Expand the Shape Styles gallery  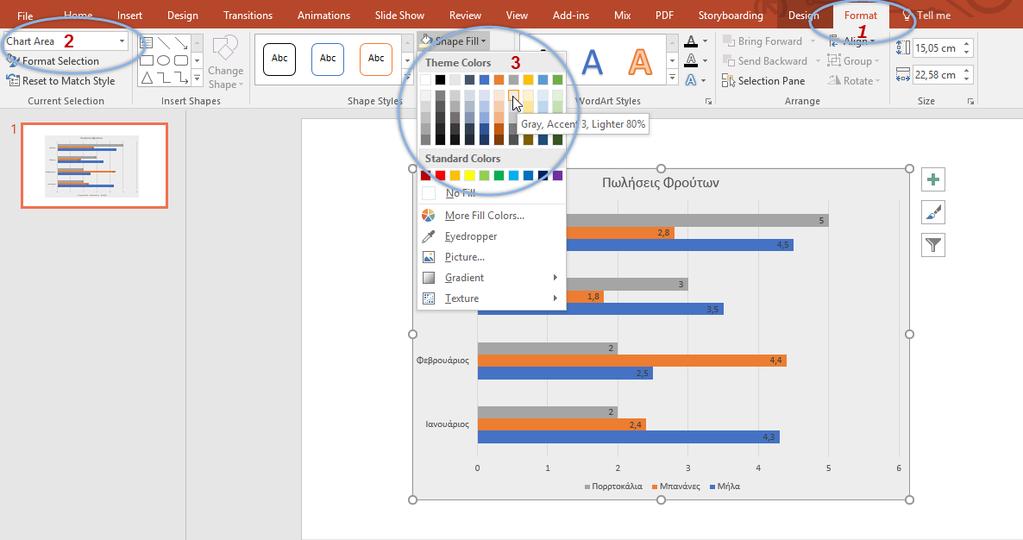[x=407, y=78]
